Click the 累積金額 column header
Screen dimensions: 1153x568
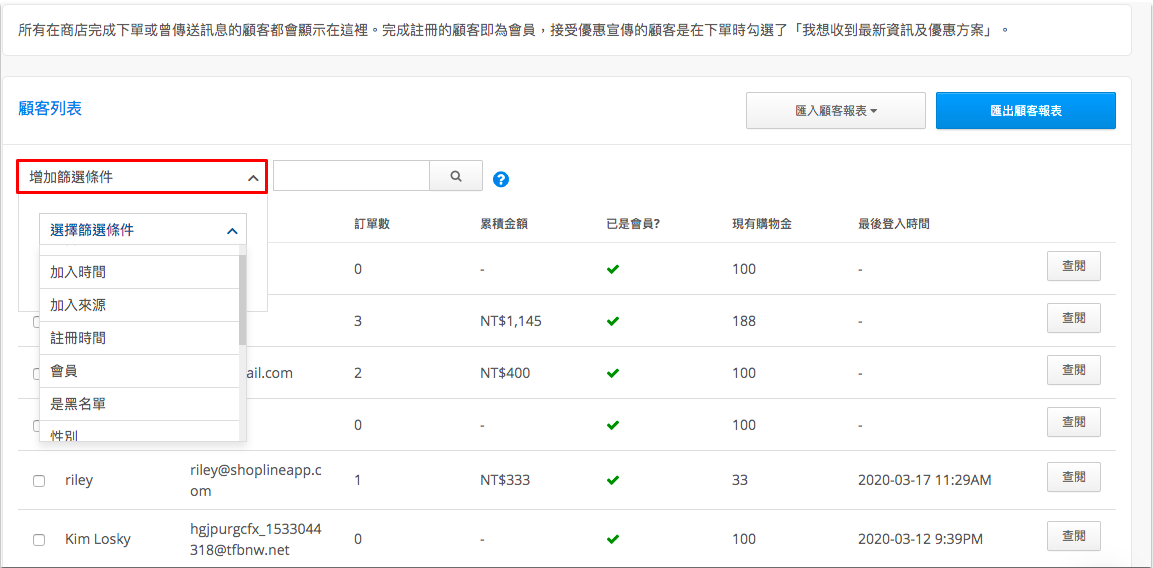click(504, 224)
